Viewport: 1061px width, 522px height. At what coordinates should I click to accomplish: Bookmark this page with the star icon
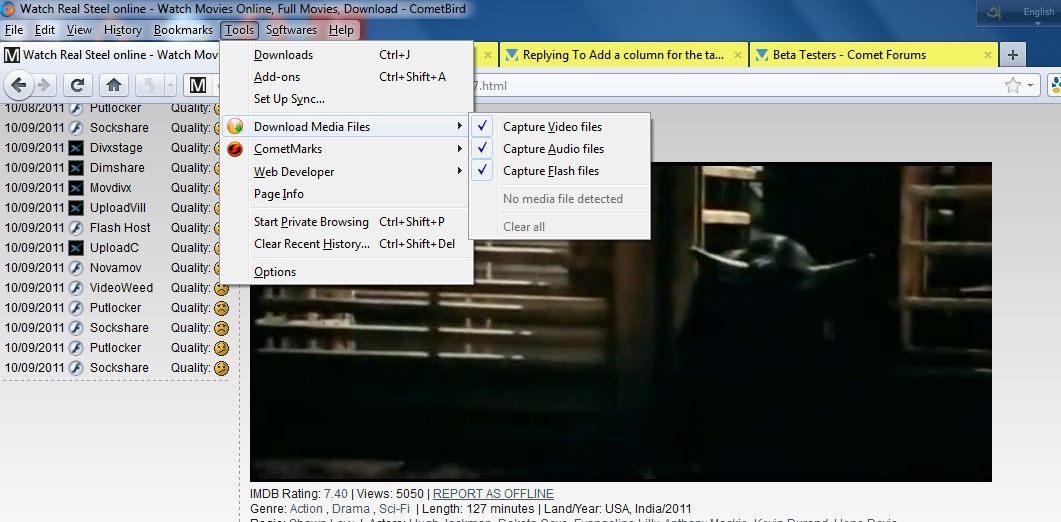pos(1012,85)
